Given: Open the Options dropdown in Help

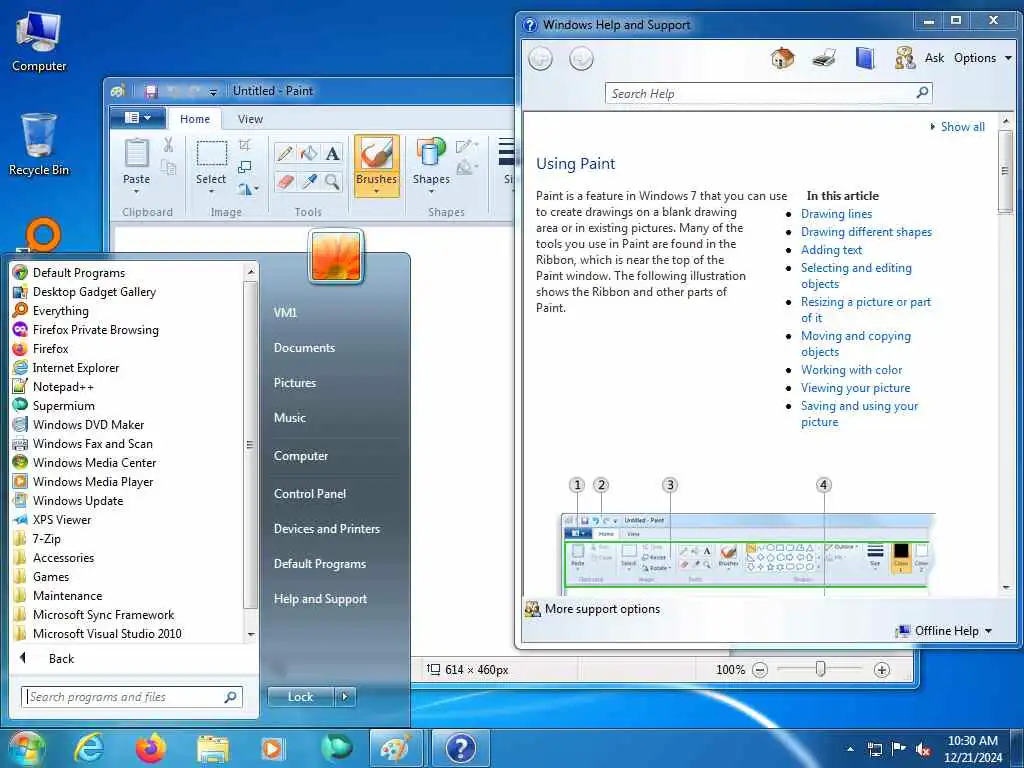Looking at the screenshot, I should [983, 58].
